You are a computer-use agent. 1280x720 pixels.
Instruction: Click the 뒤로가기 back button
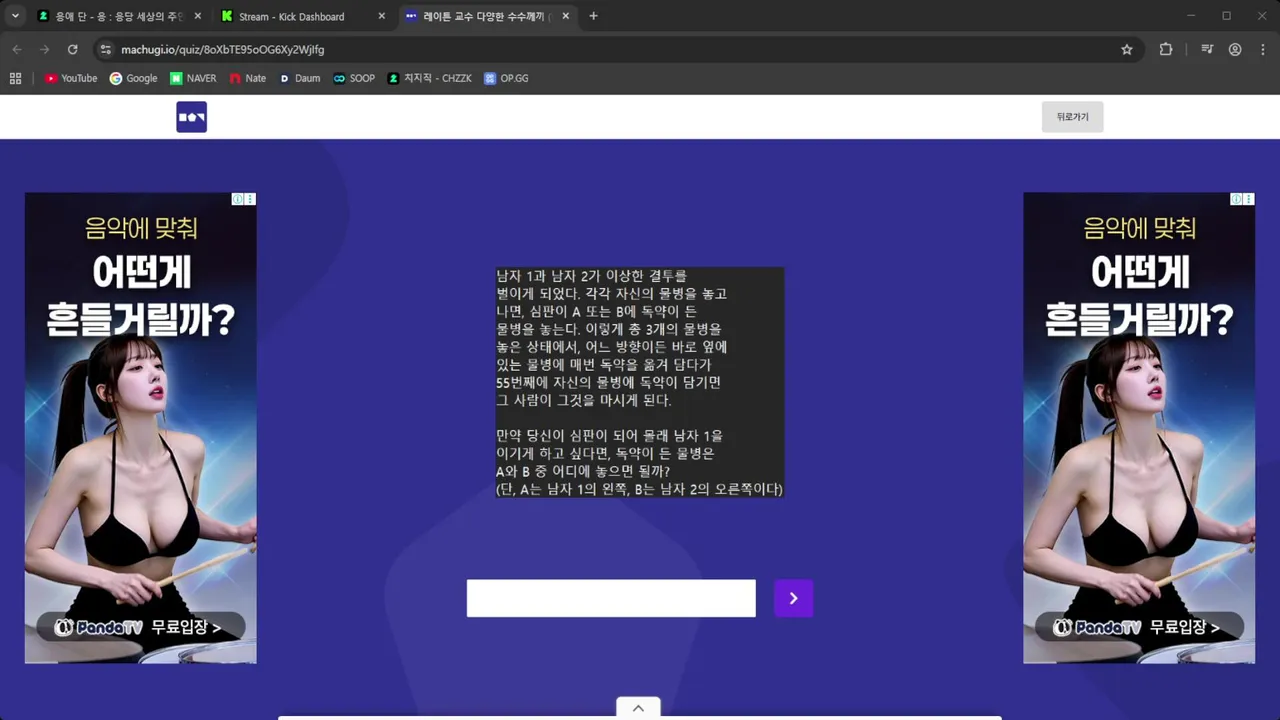click(x=1072, y=117)
